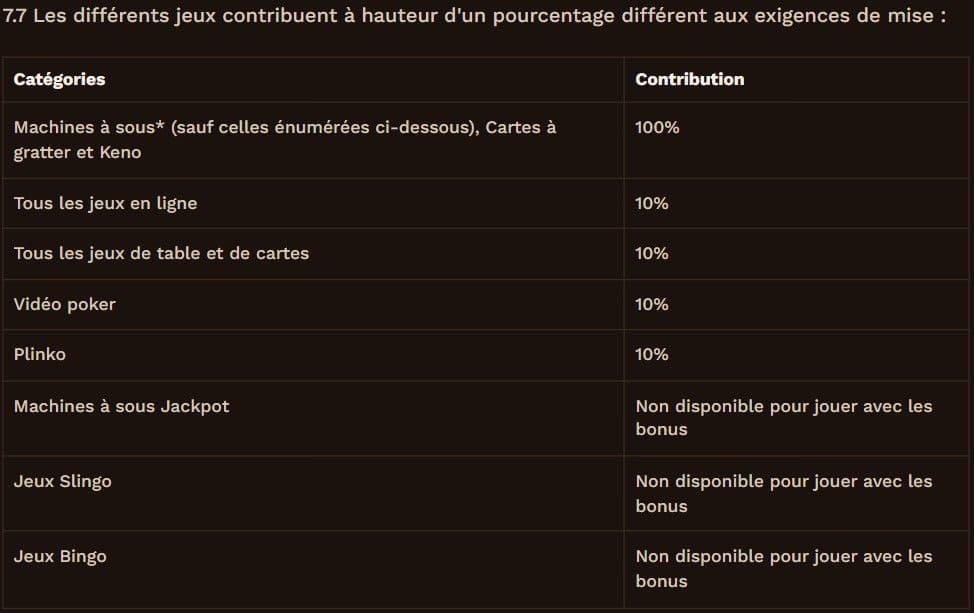The width and height of the screenshot is (974, 613).
Task: Select the Plinko category cell
Action: [x=40, y=354]
